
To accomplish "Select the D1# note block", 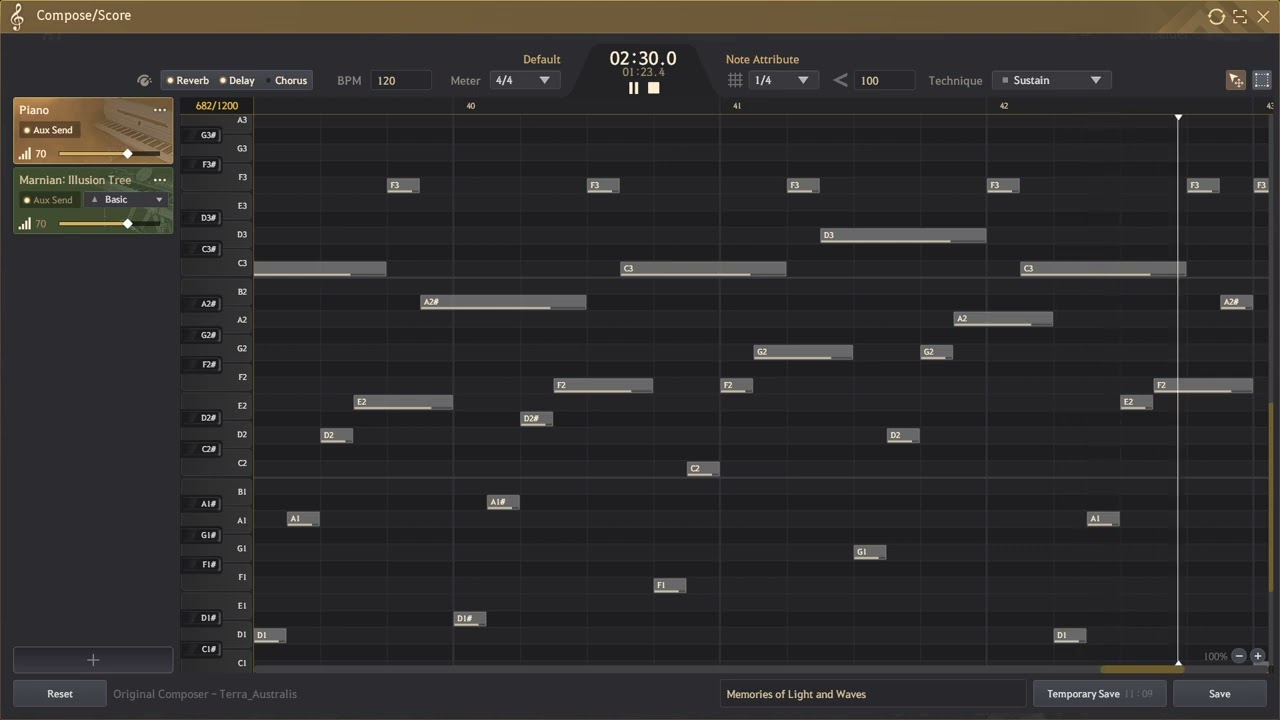I will (x=470, y=619).
